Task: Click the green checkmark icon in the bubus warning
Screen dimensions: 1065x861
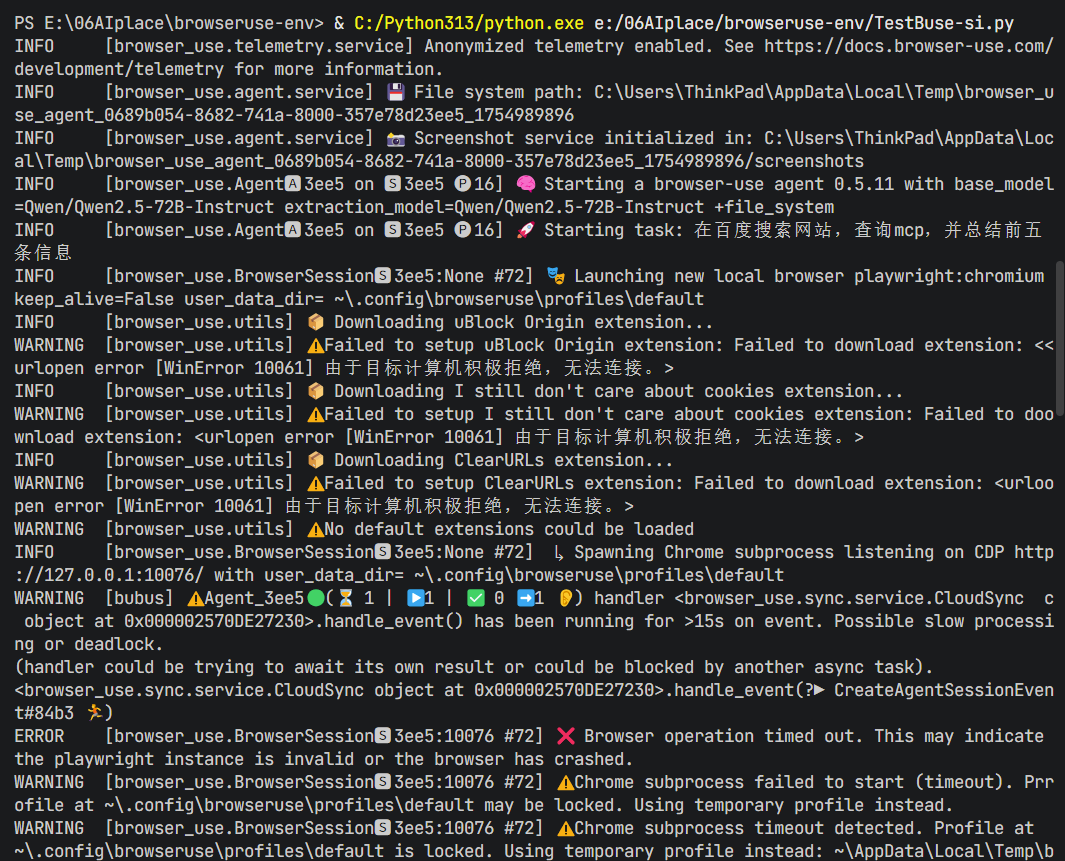Action: click(475, 599)
